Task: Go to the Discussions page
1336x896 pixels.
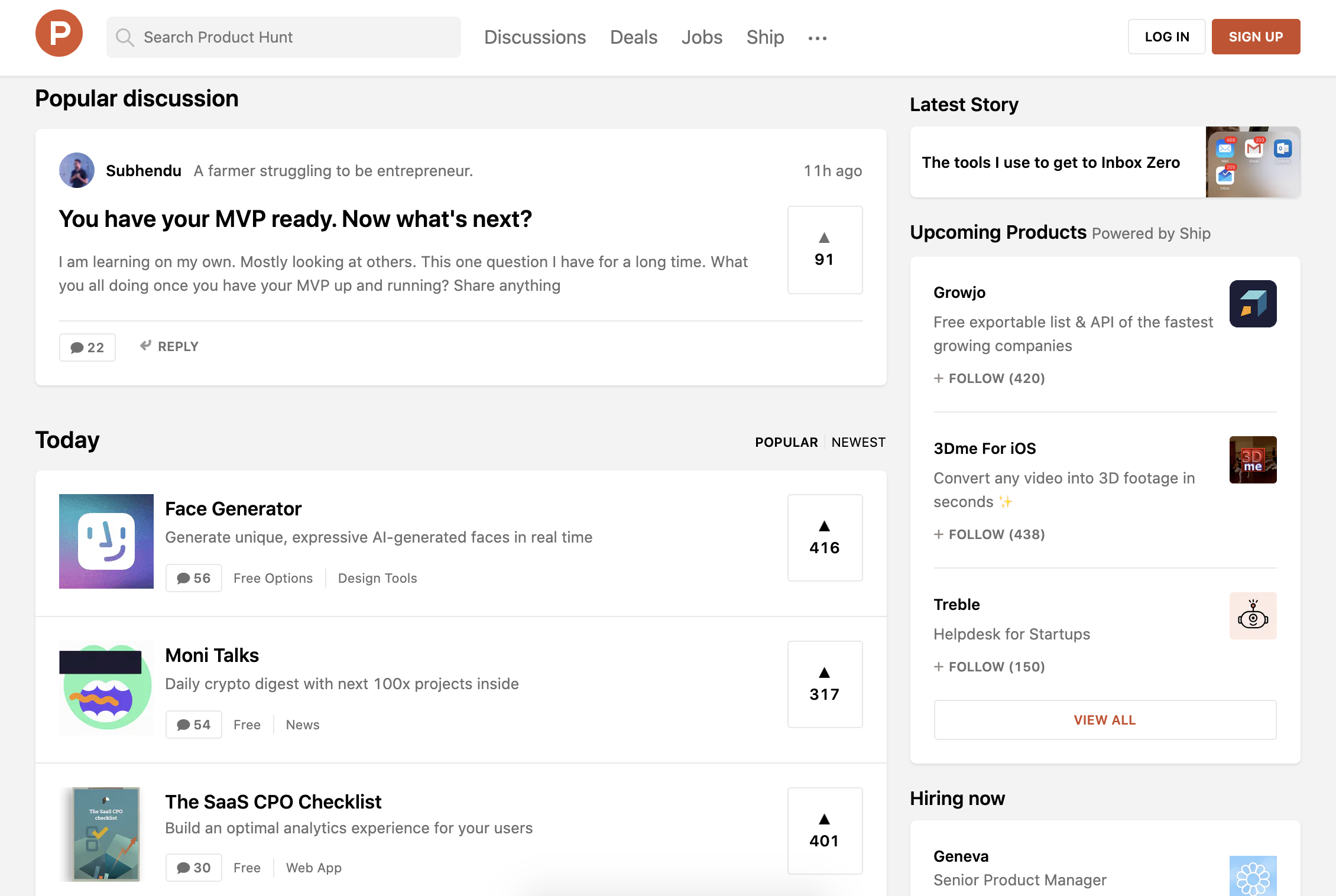Action: coord(535,37)
